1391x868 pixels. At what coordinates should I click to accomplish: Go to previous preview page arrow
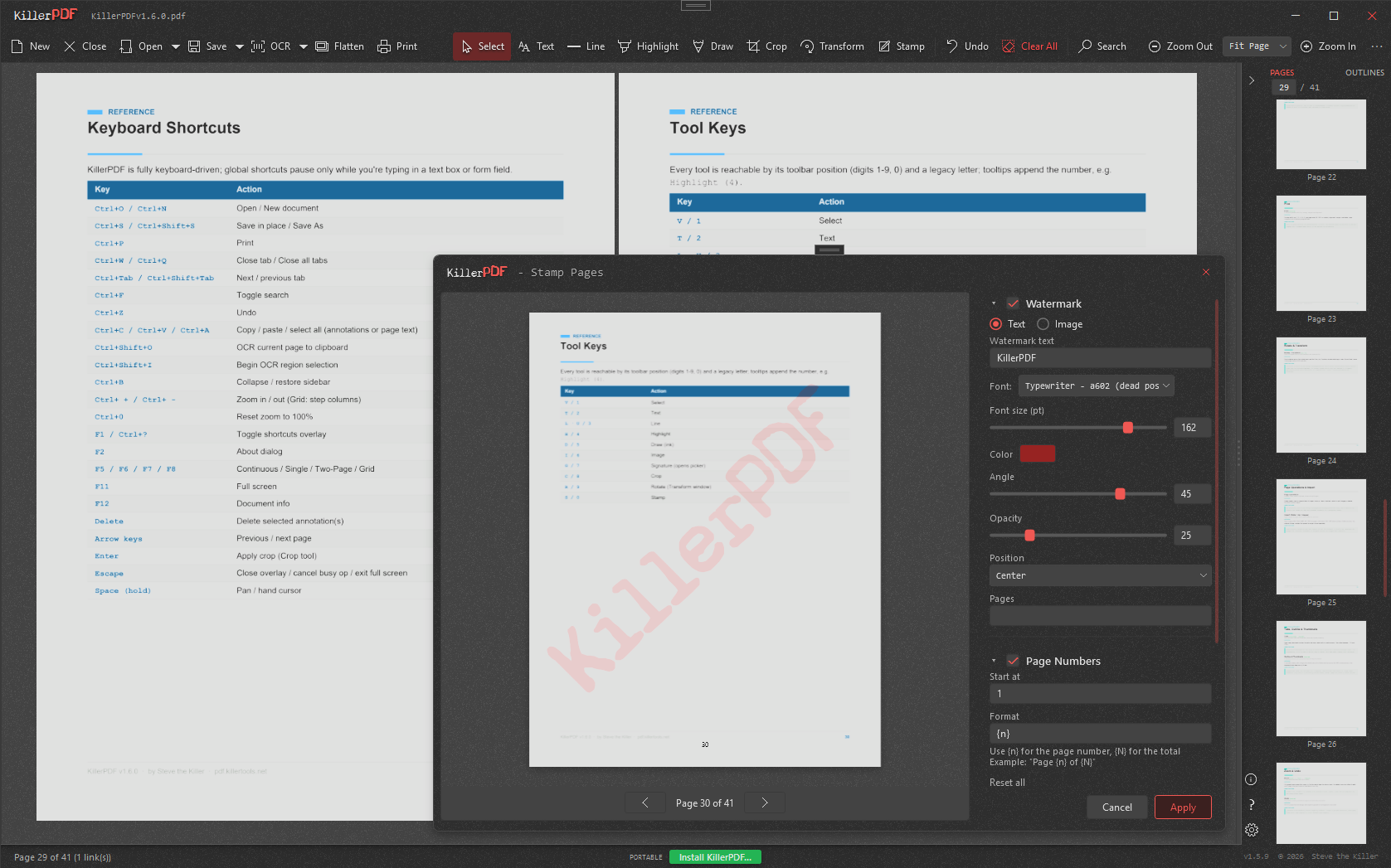click(645, 803)
